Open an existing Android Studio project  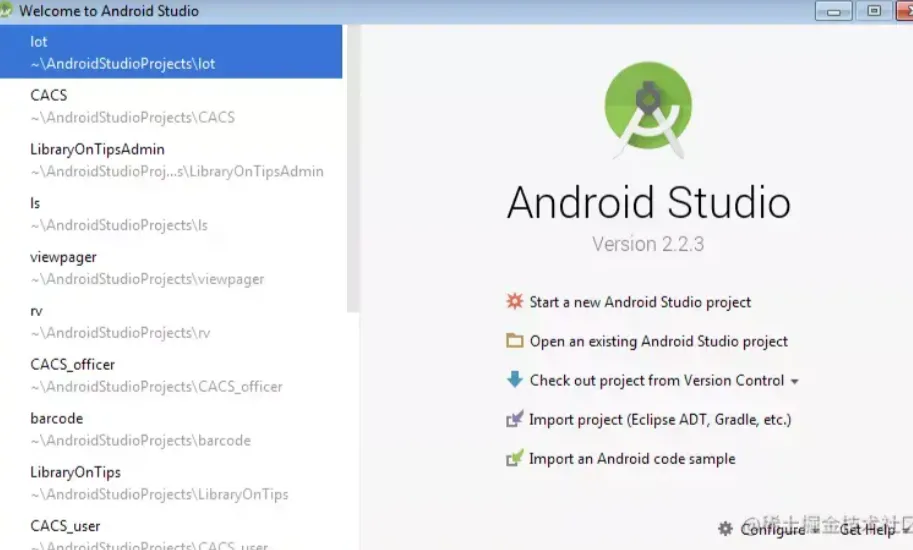659,341
